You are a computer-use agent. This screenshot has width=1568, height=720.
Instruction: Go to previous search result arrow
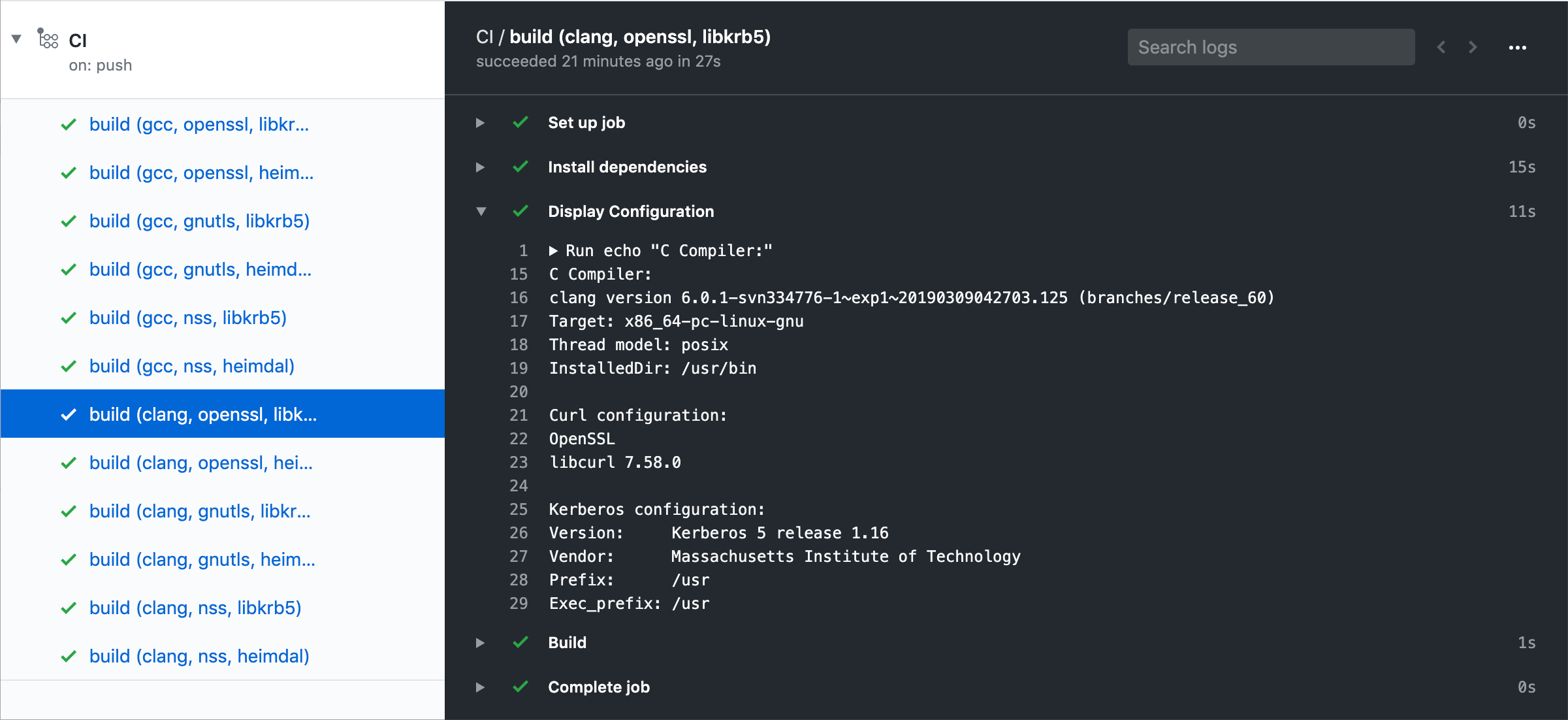click(1441, 47)
